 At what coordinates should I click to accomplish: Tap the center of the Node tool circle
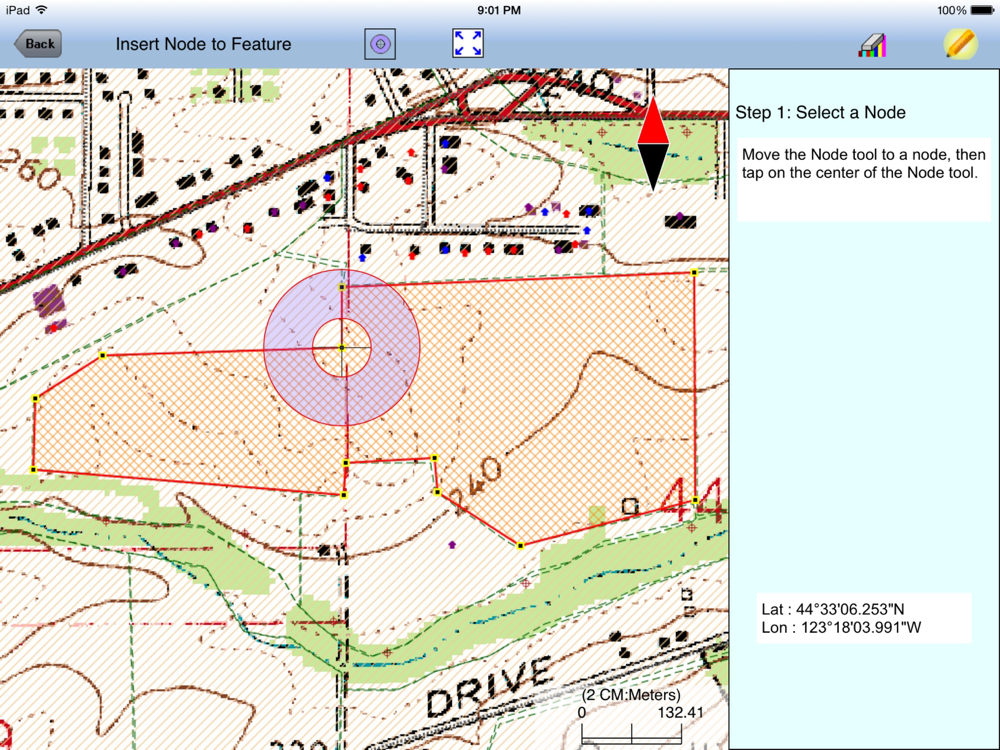point(342,348)
